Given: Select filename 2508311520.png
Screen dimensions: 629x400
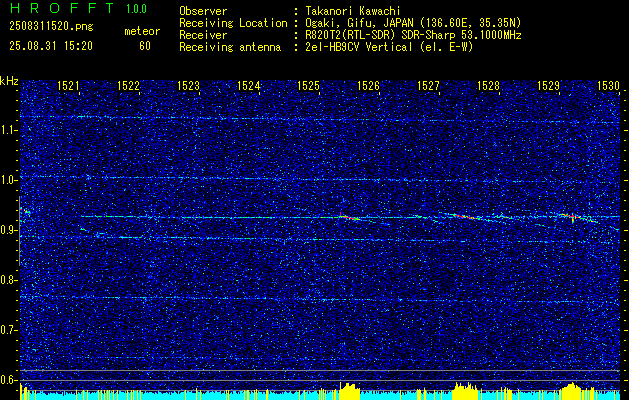Looking at the screenshot, I should (x=51, y=27).
